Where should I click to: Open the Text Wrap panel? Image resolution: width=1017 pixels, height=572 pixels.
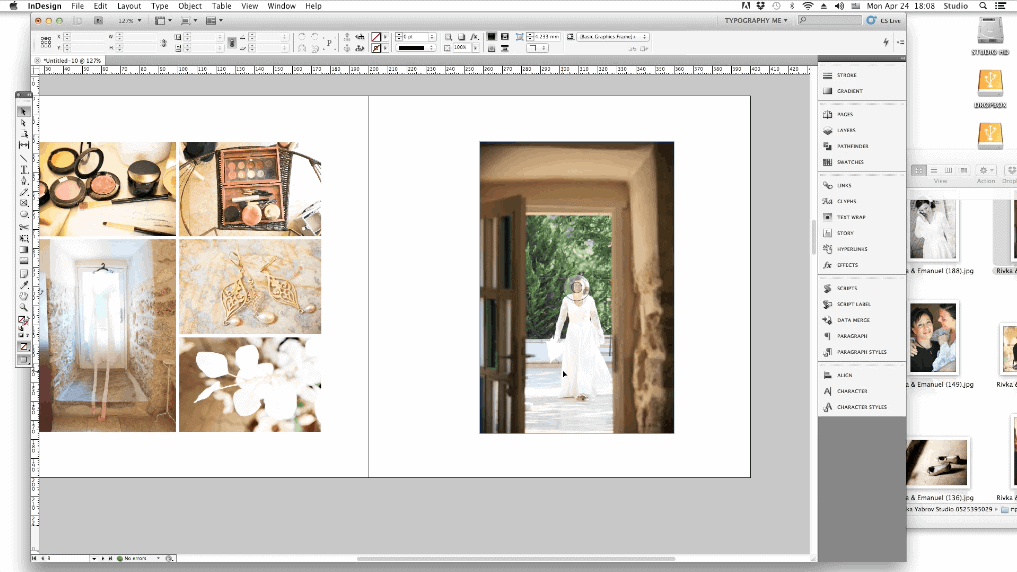851,217
